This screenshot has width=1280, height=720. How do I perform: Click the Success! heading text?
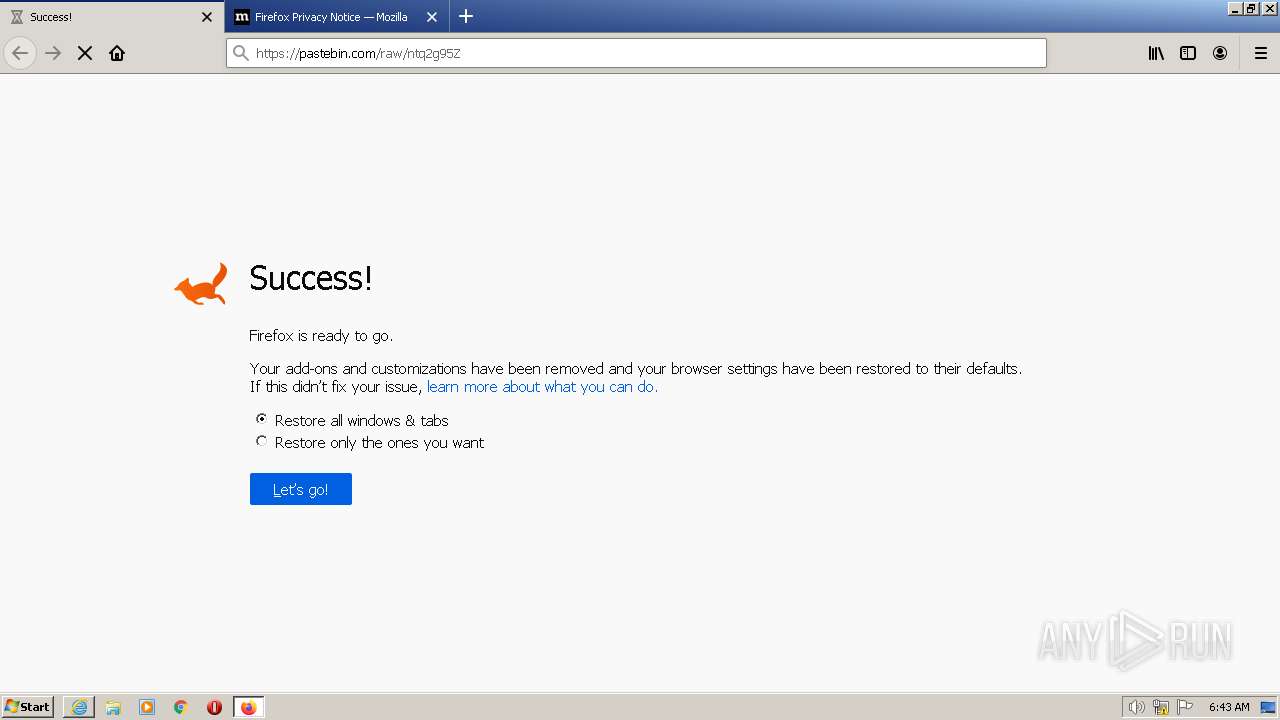tap(311, 278)
